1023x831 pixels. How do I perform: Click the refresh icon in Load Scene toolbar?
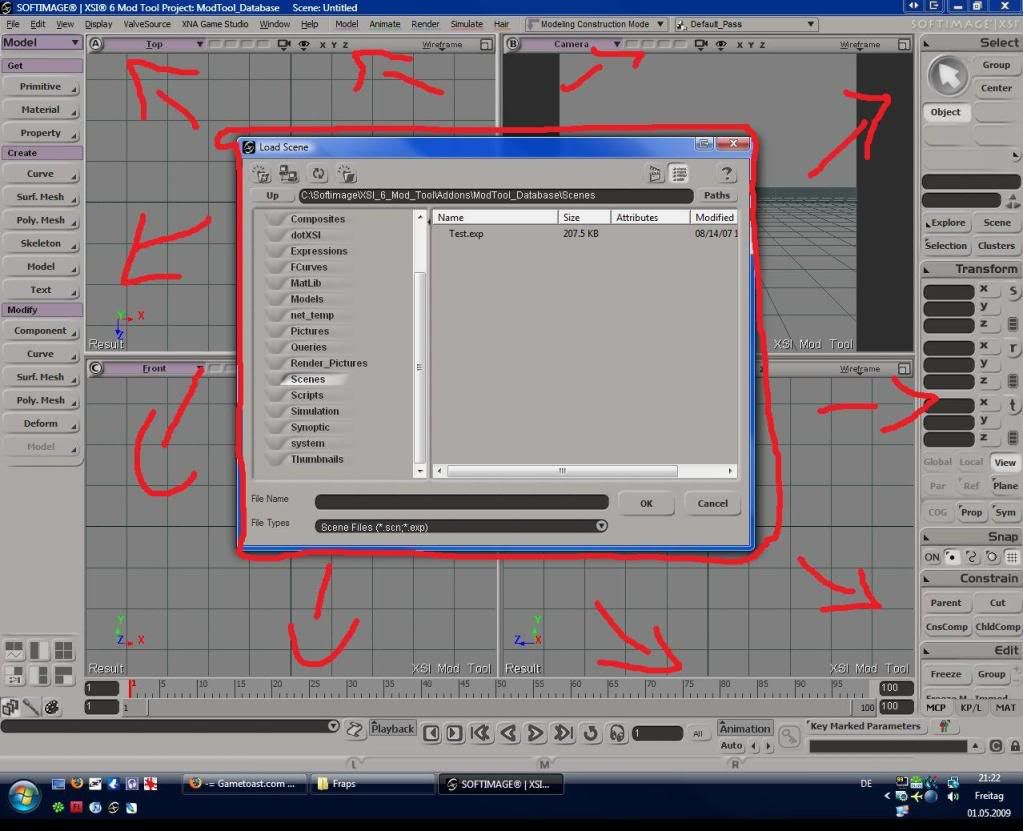pyautogui.click(x=318, y=174)
